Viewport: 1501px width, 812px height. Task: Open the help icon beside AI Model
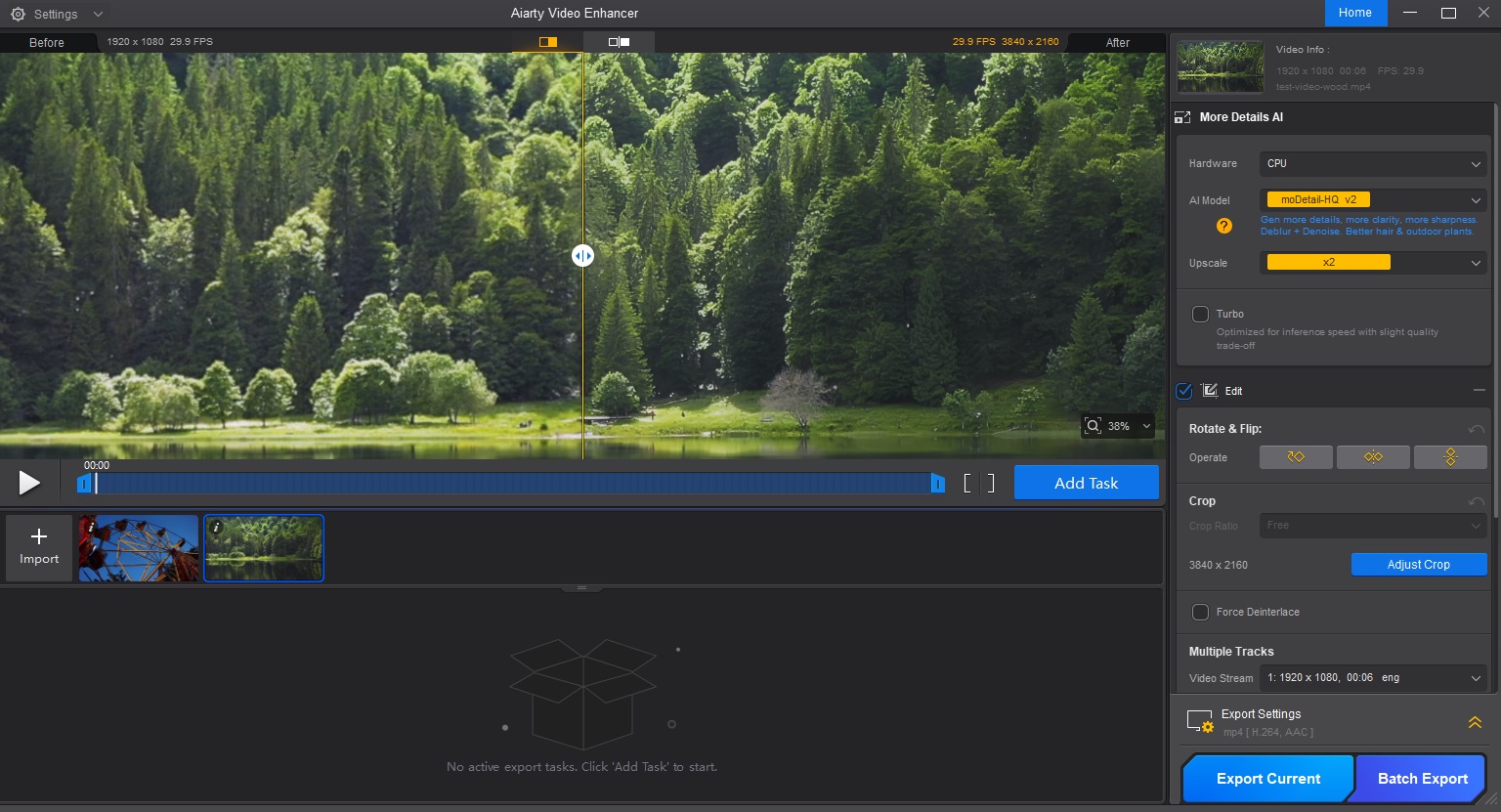click(1223, 226)
